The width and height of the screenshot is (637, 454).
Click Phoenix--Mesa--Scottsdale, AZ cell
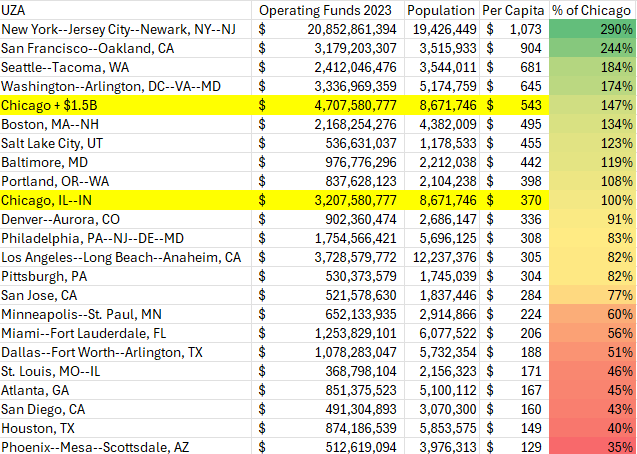coord(126,447)
